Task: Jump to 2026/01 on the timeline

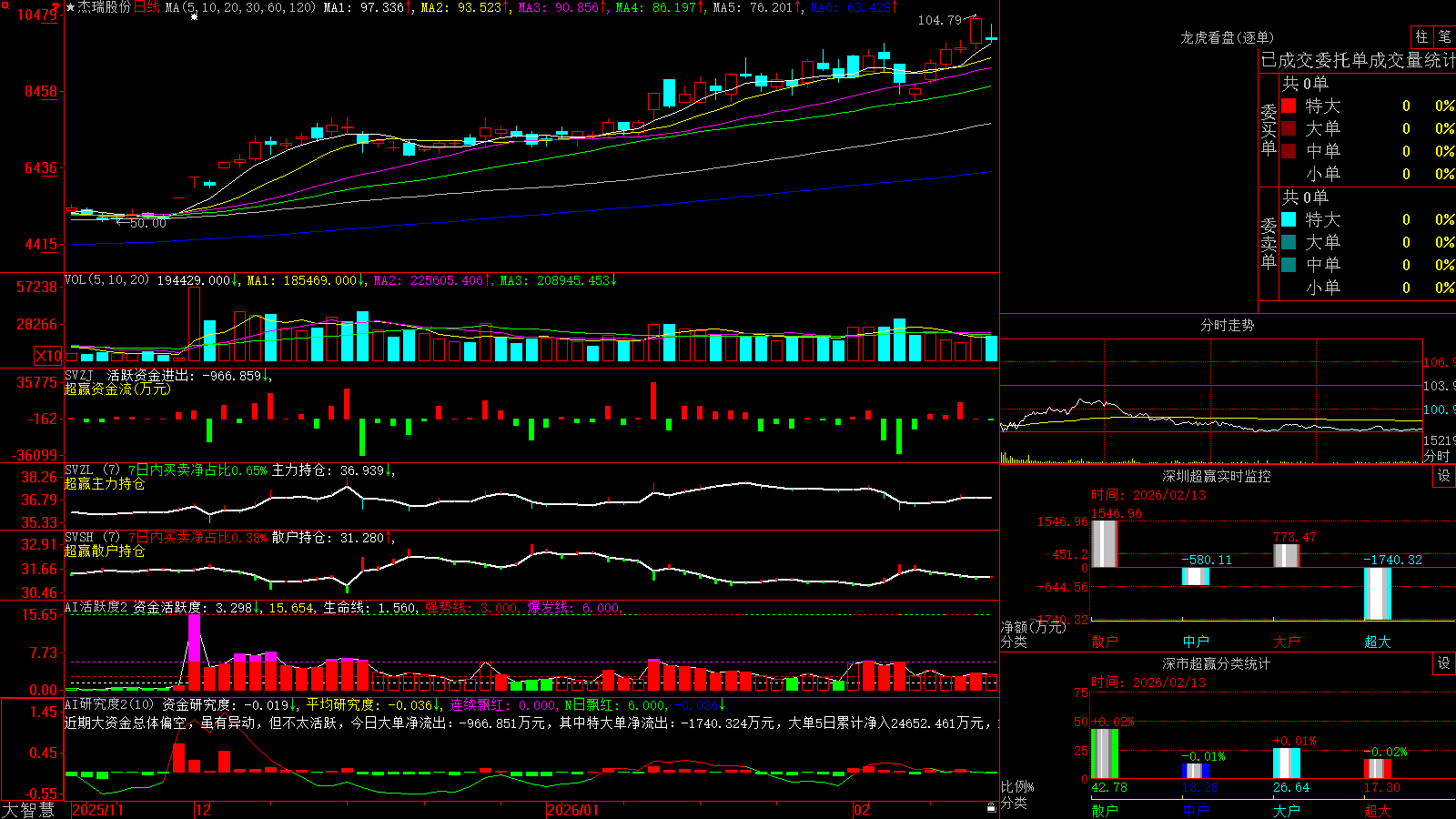Action: click(573, 810)
